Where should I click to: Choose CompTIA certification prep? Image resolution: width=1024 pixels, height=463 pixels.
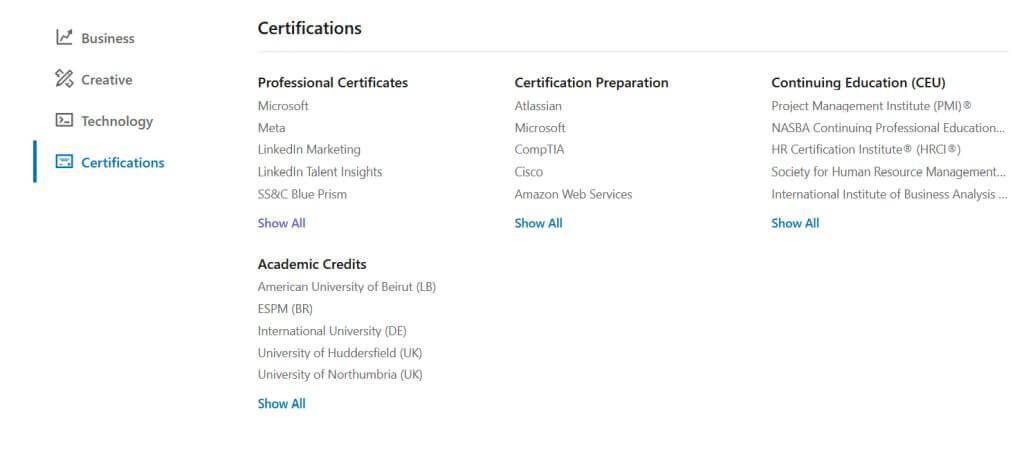coord(540,150)
